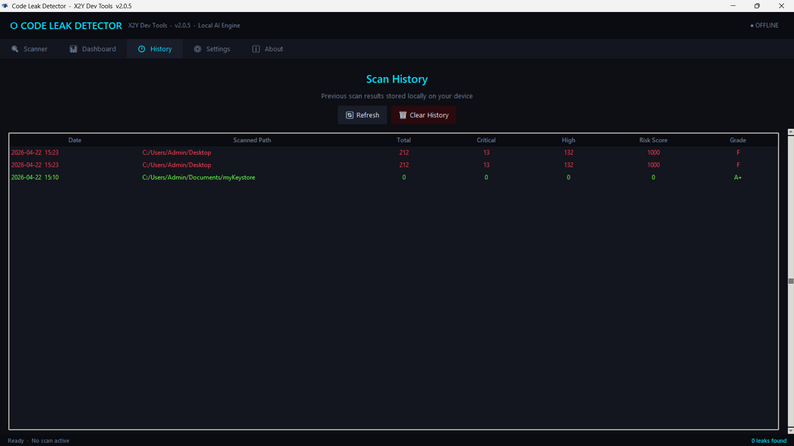Screen dimensions: 794x446
Task: Select the 2026-04-22 15:10 scan date
Action: (35, 177)
